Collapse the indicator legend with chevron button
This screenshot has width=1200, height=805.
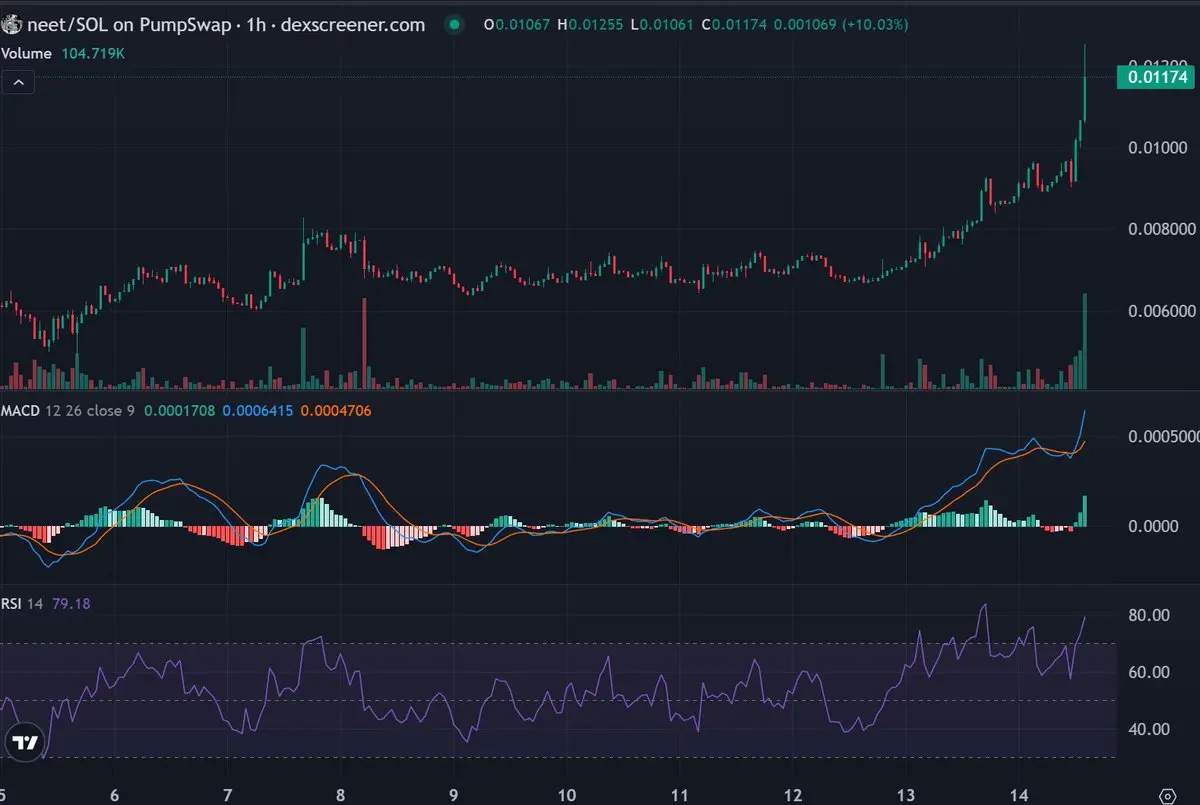[20, 83]
